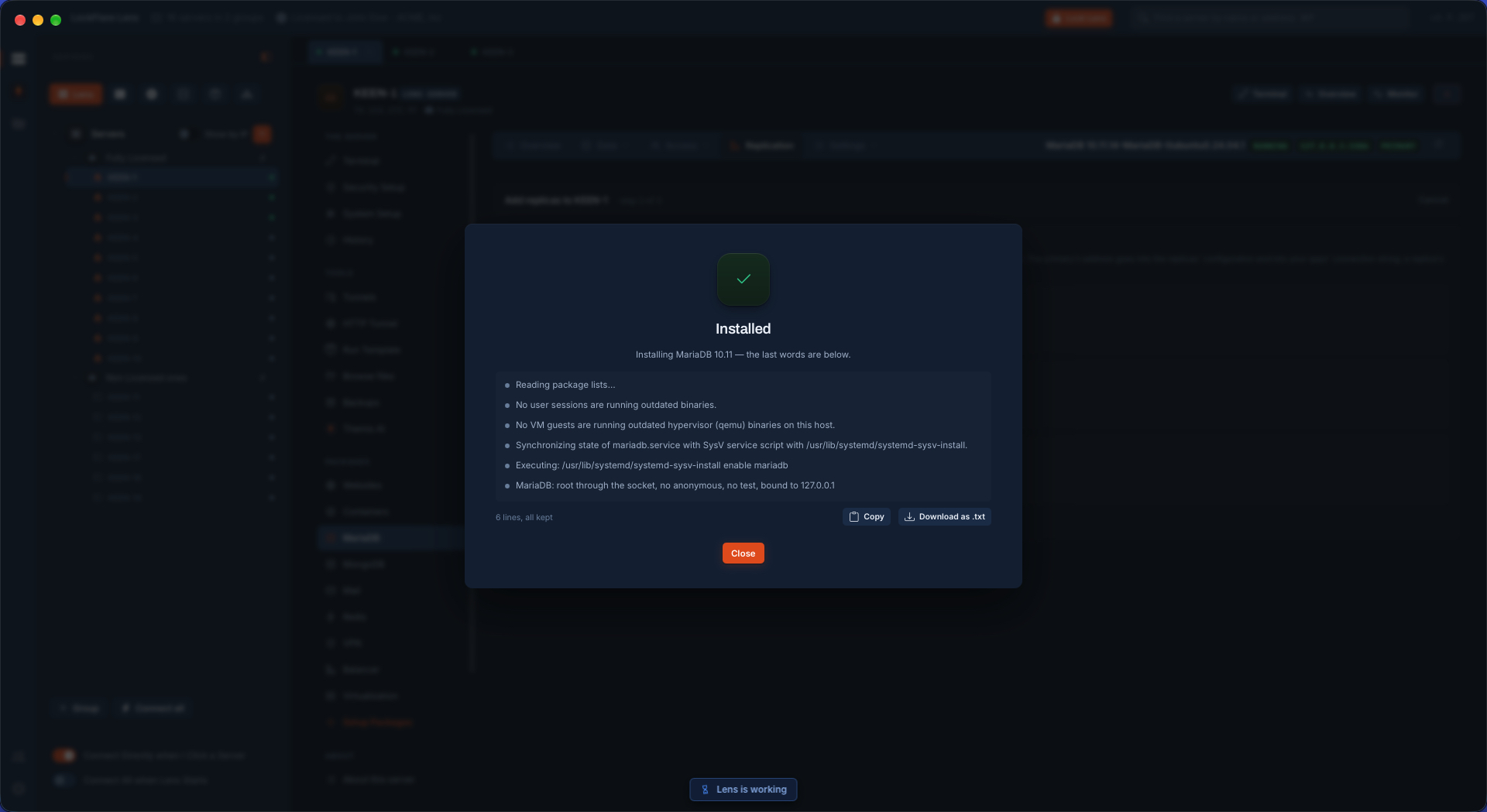Select the "No VM guests are running outdated hypervisor" line
1487x812 pixels.
click(x=675, y=425)
